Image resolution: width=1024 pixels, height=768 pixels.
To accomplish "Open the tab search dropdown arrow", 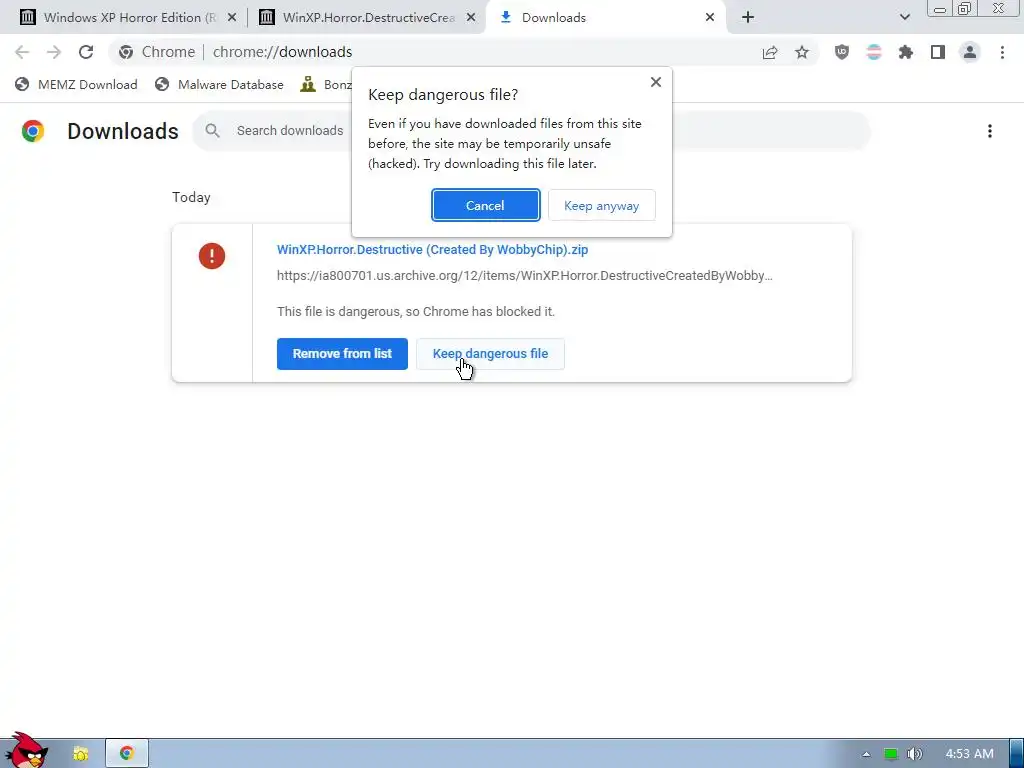I will (x=904, y=18).
